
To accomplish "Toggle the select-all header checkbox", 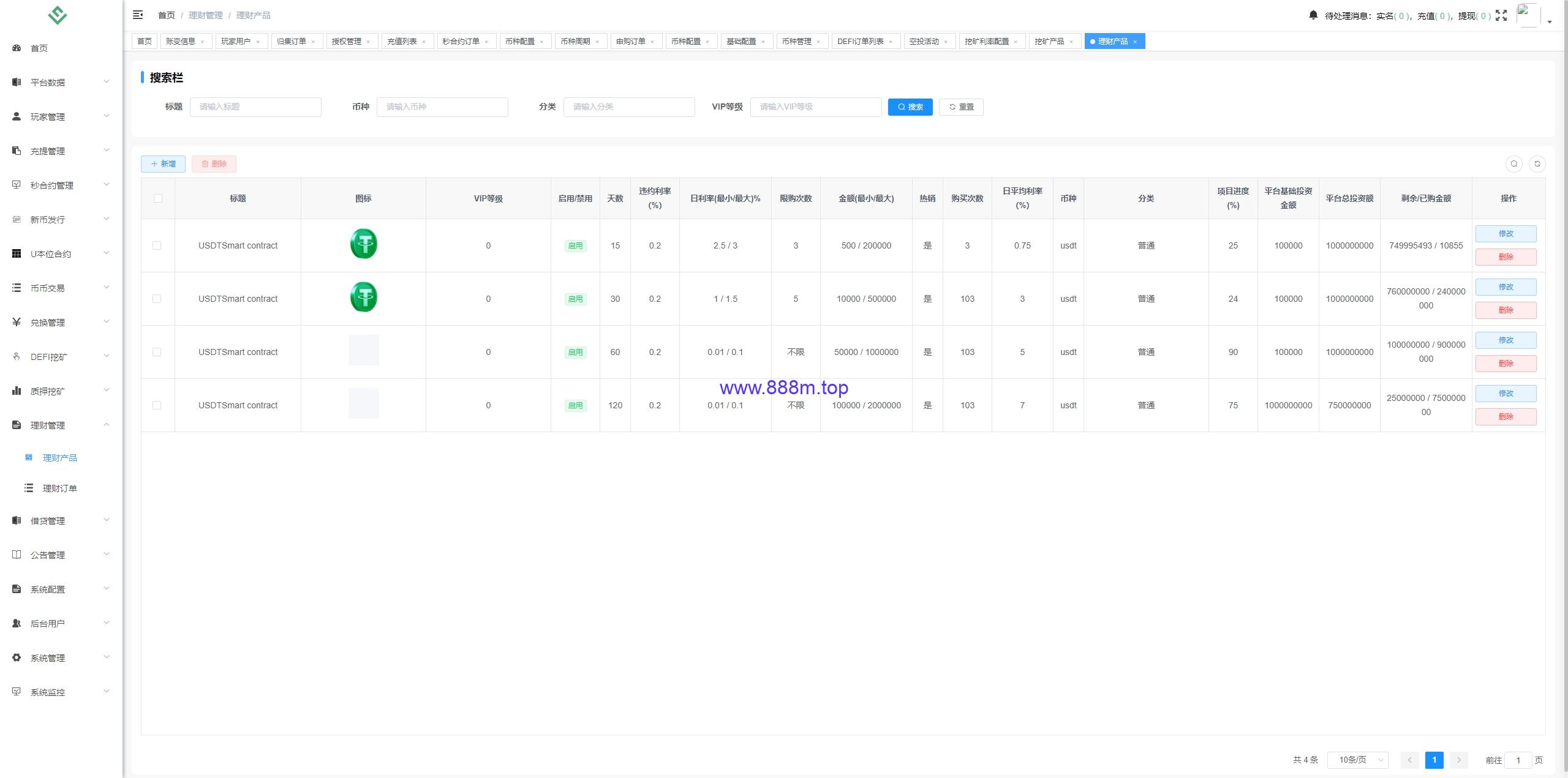I will tap(158, 198).
